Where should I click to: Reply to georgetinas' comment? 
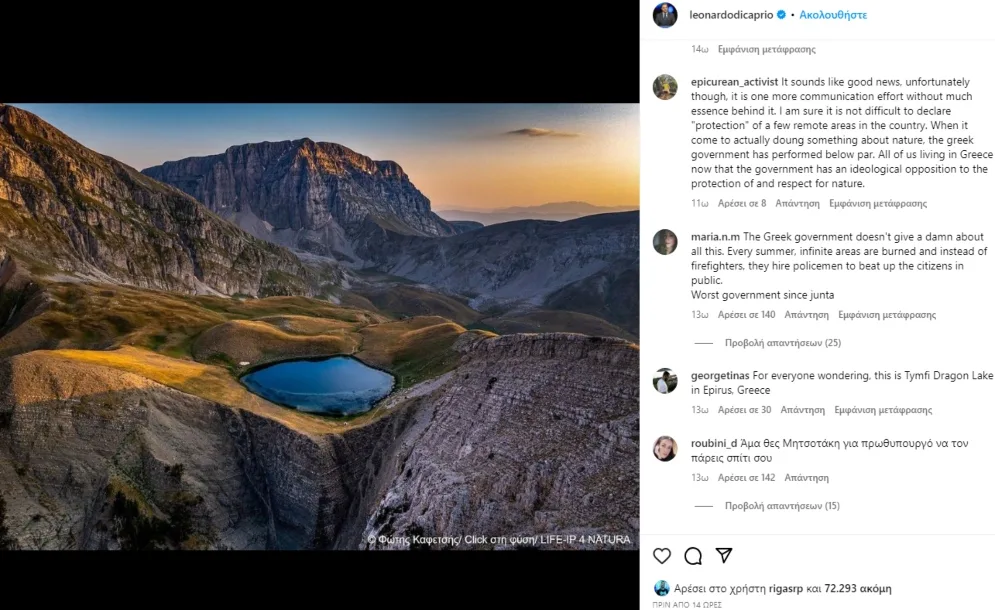[x=802, y=410]
